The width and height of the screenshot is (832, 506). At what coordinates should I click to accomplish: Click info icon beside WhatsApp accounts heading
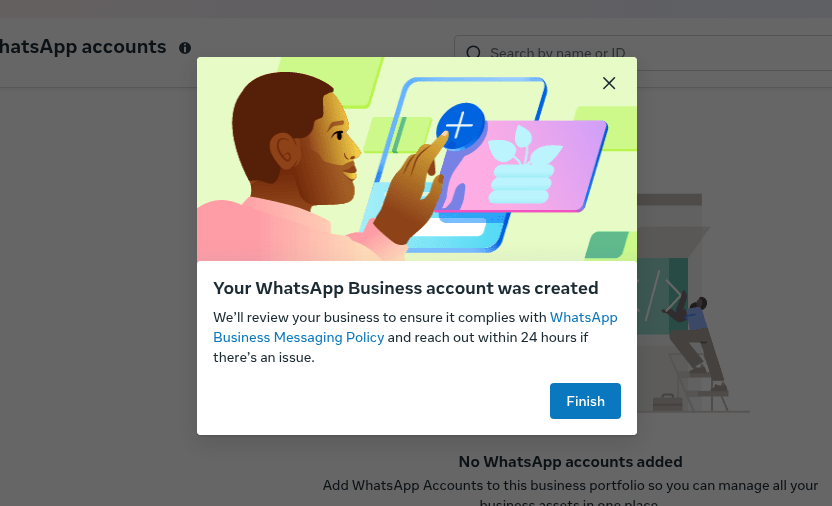point(185,48)
